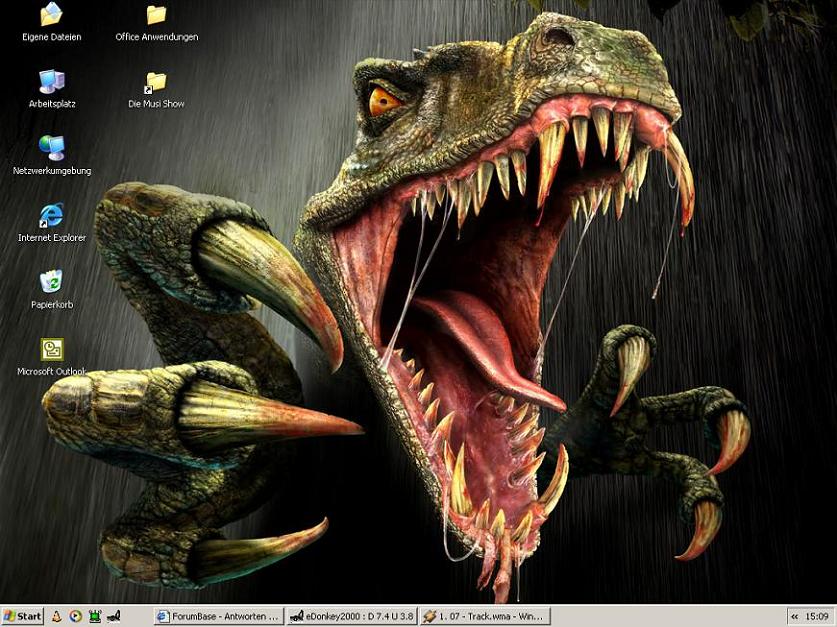Select the Eigene Dateien desktop icon
This screenshot has width=837, height=627.
(52, 21)
